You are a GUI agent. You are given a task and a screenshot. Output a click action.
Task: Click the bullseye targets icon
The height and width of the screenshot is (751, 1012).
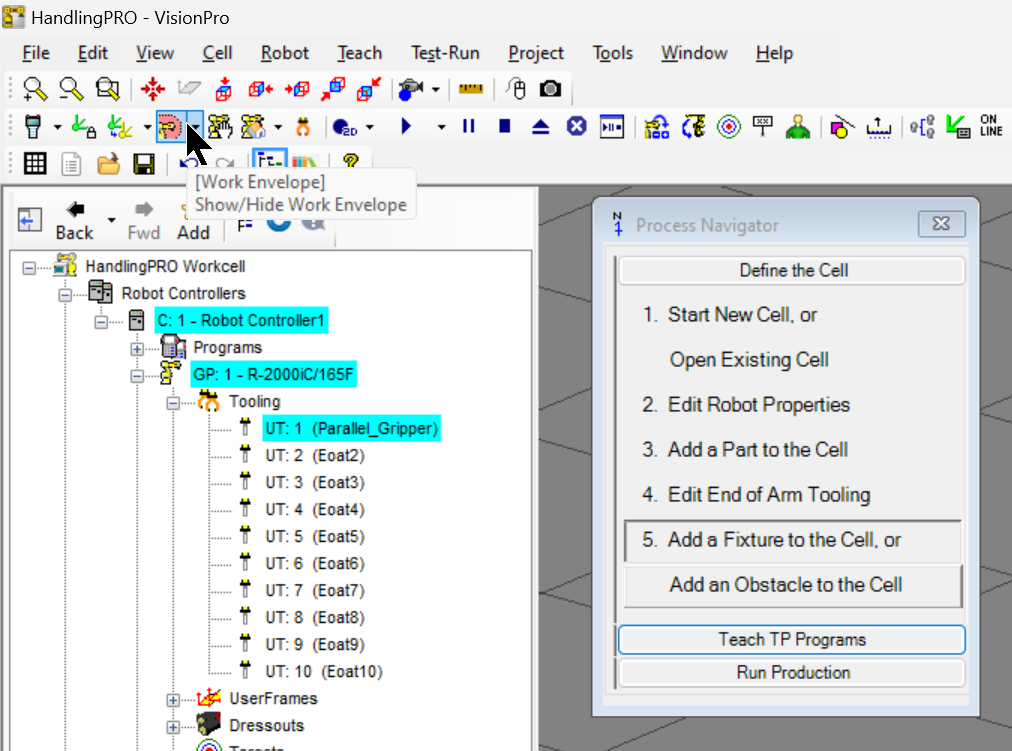pyautogui.click(x=729, y=126)
